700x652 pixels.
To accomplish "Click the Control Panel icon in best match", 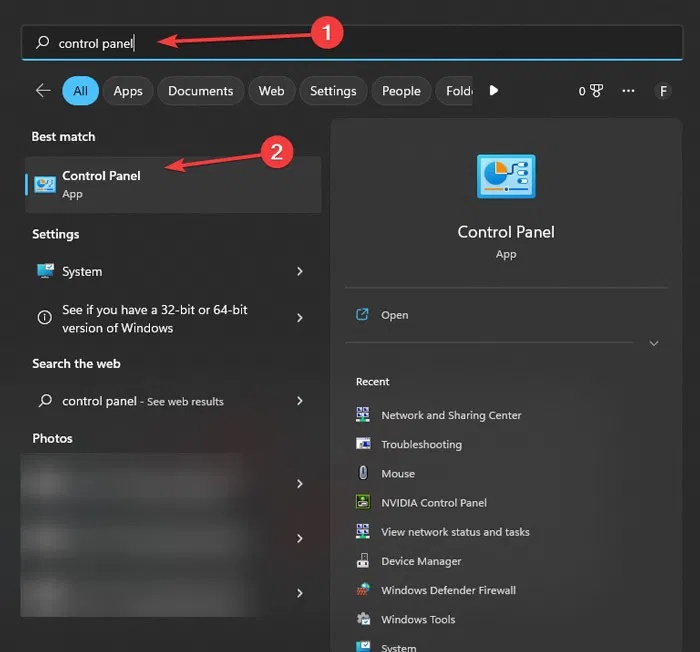I will pyautogui.click(x=45, y=184).
